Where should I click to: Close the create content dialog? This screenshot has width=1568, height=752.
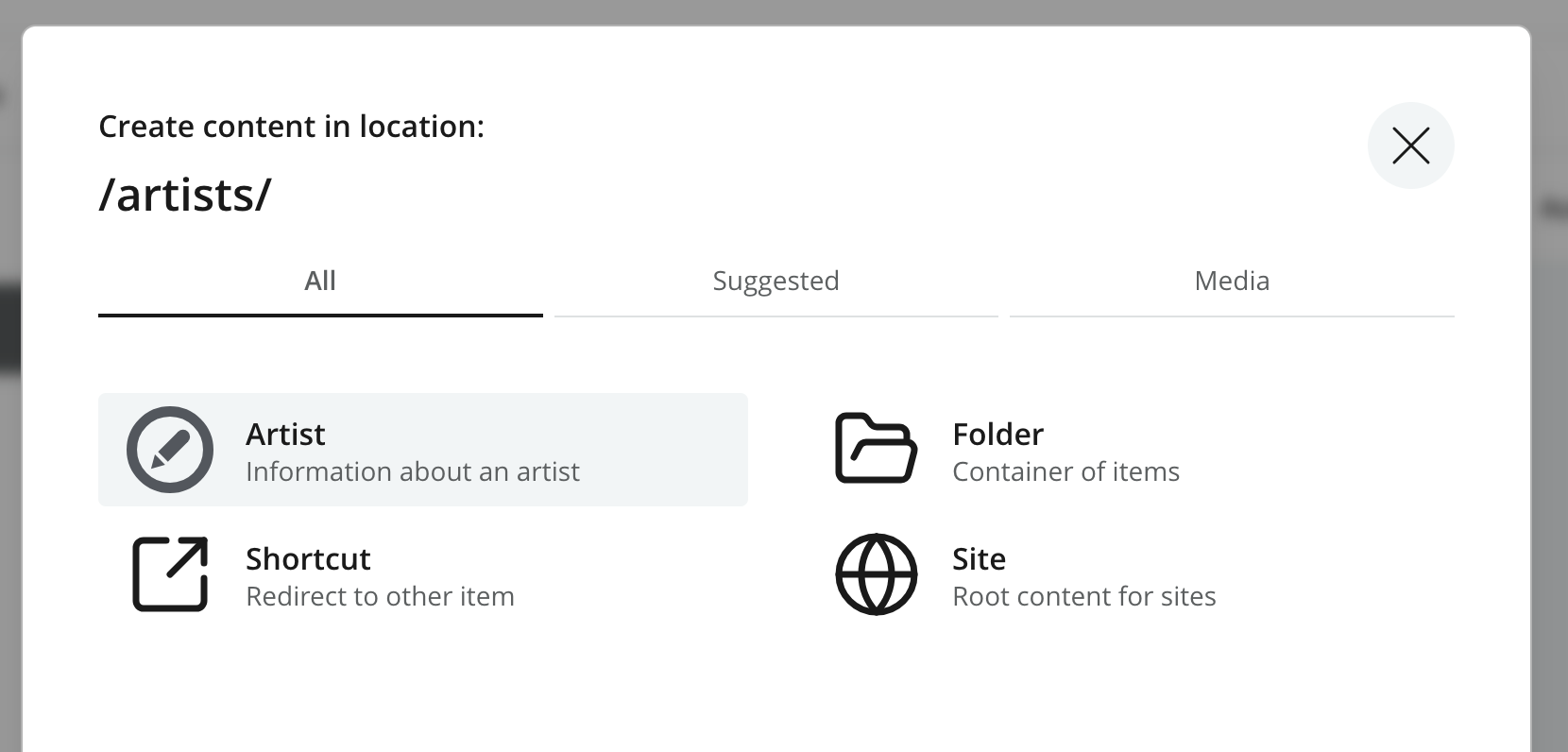[x=1411, y=145]
